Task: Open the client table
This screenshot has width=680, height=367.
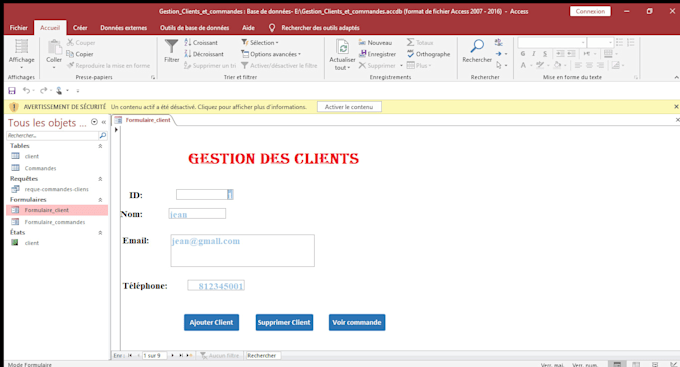Action: click(x=32, y=156)
